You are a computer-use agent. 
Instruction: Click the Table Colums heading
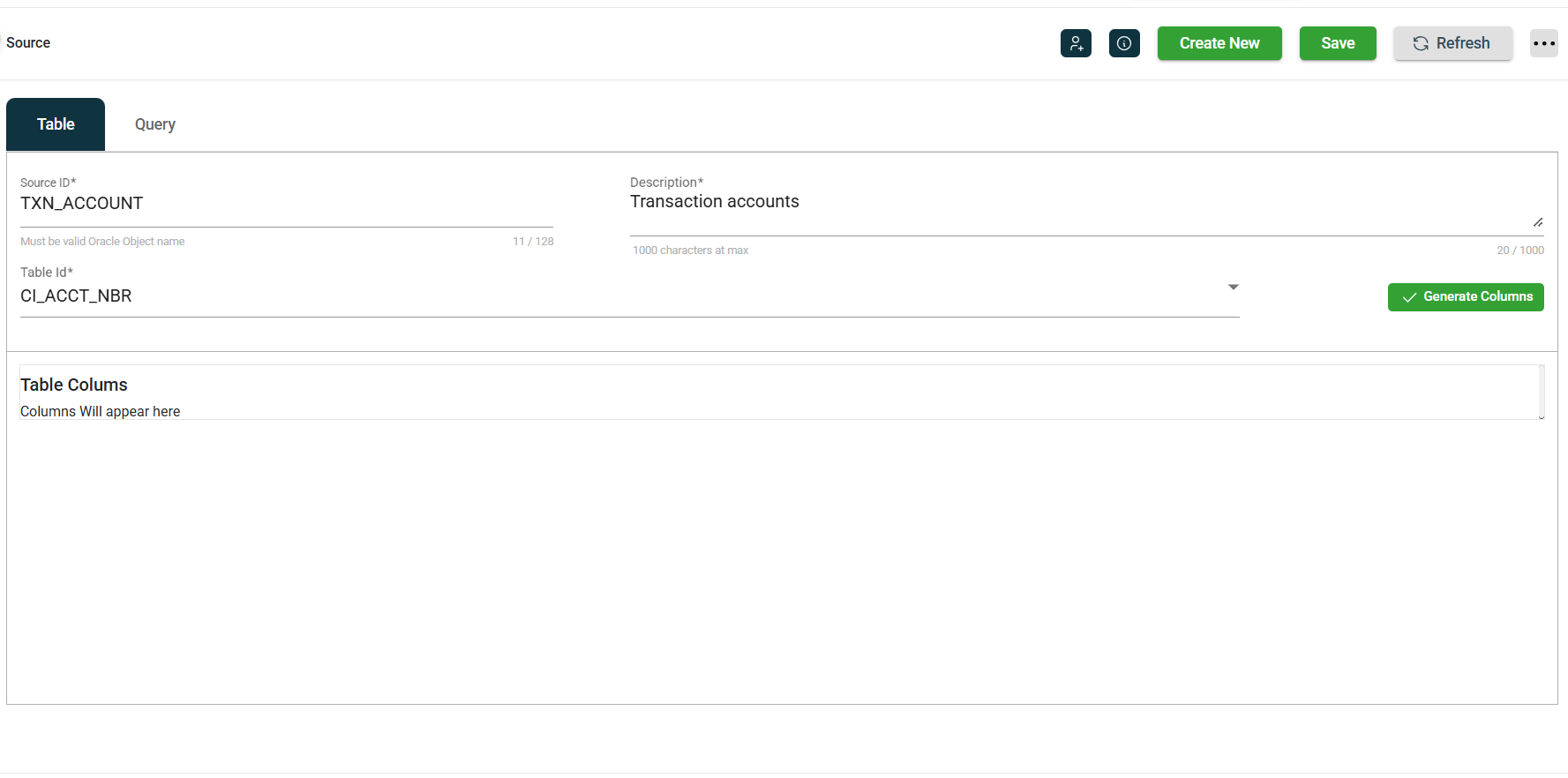click(x=74, y=385)
